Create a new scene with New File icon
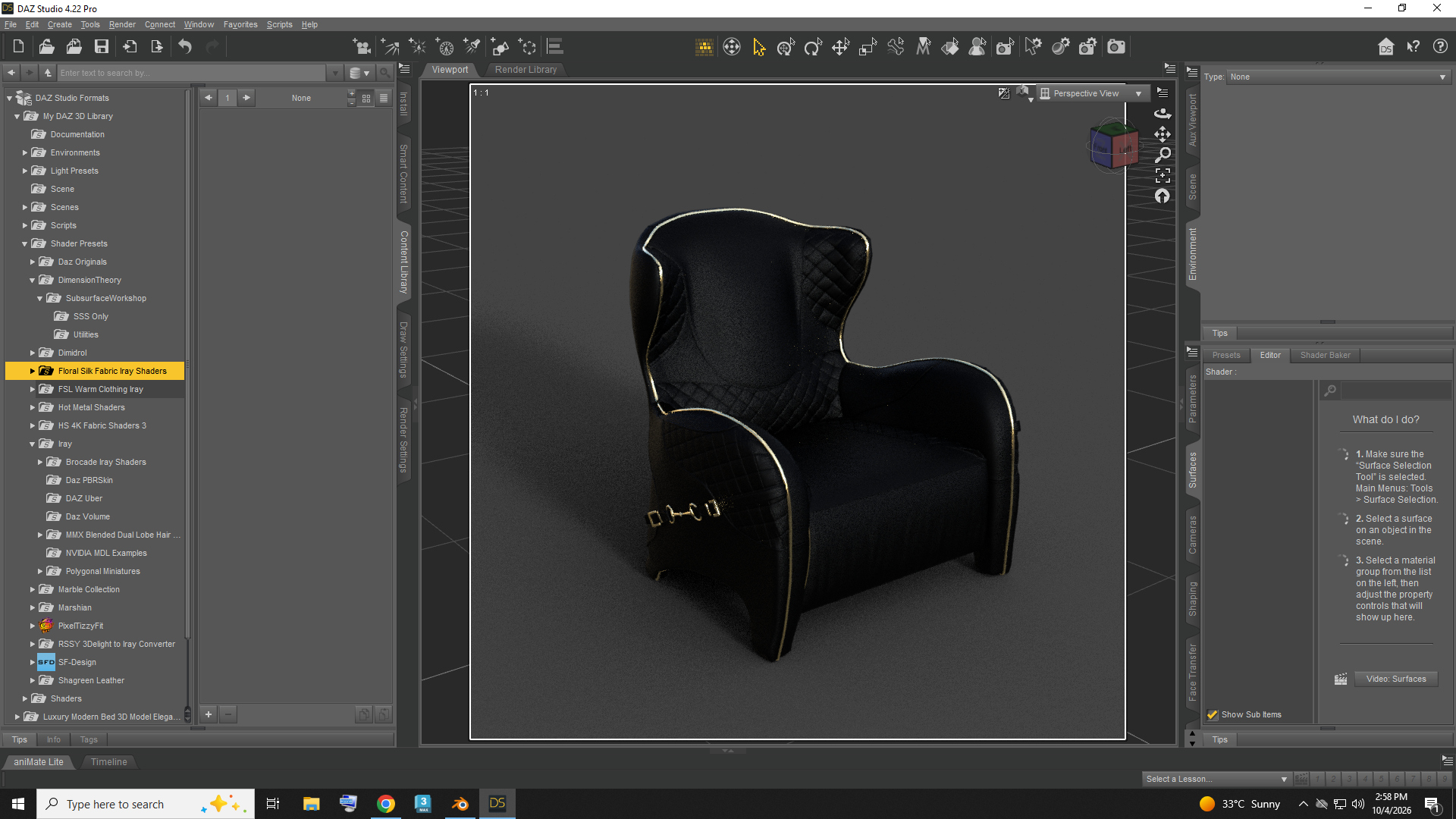 [x=18, y=47]
